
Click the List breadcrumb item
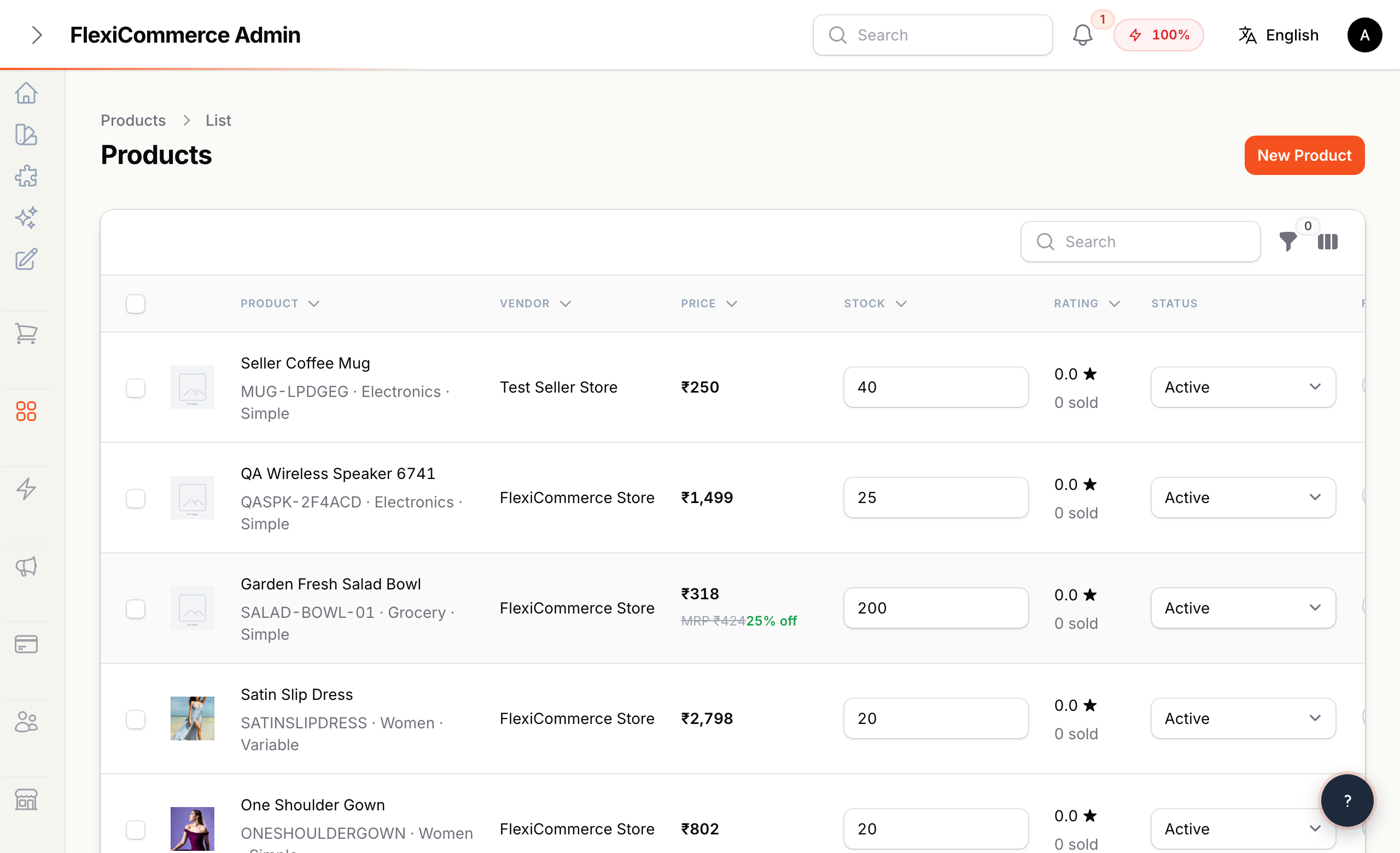point(218,120)
